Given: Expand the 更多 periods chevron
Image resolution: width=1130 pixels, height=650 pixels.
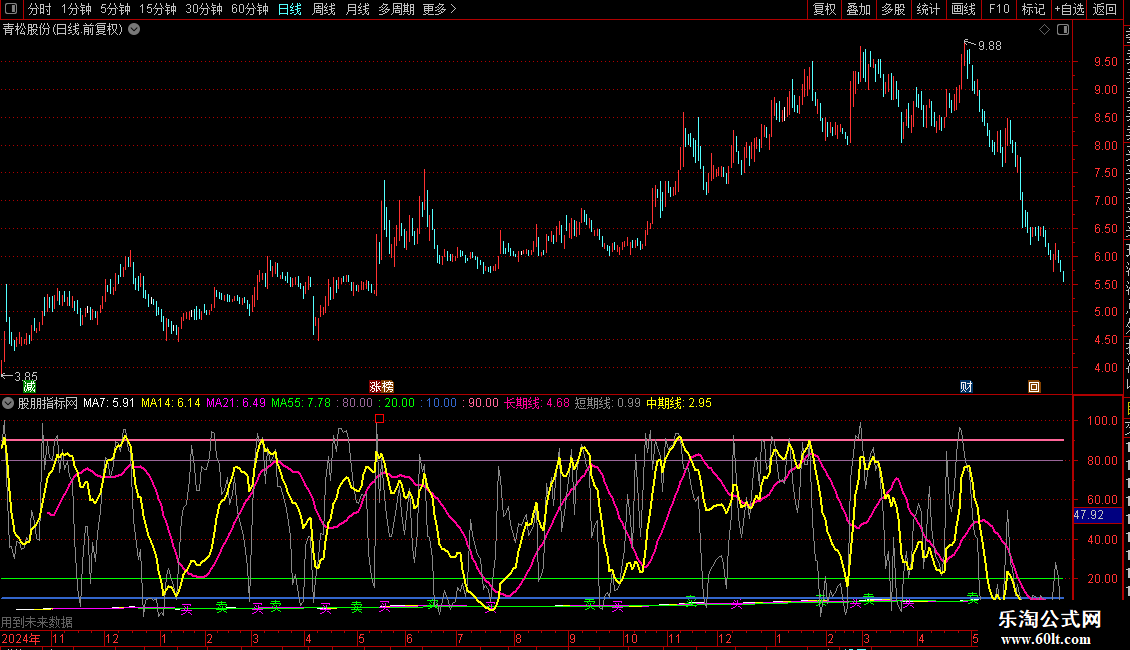Looking at the screenshot, I should tap(453, 9).
